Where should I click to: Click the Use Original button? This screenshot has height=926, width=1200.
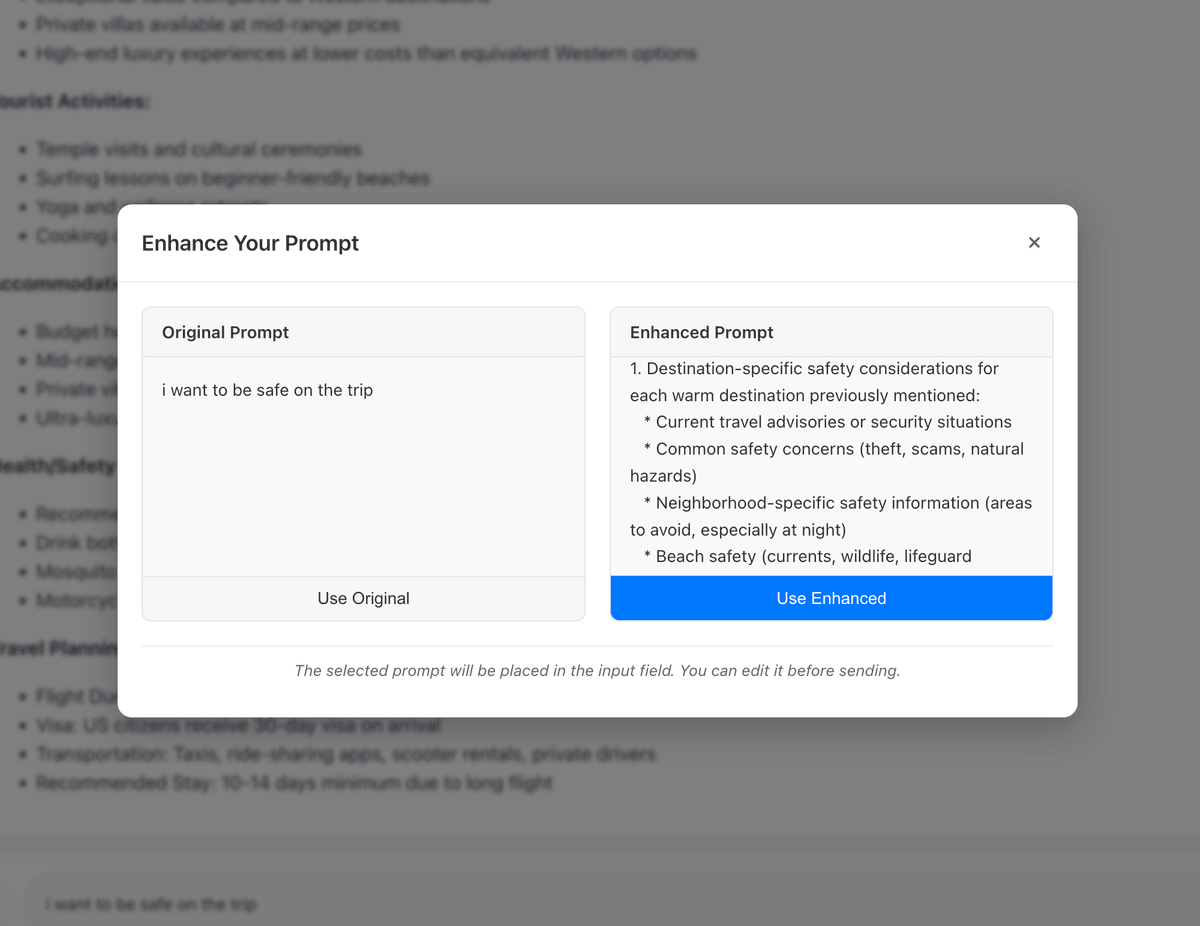[x=363, y=598]
